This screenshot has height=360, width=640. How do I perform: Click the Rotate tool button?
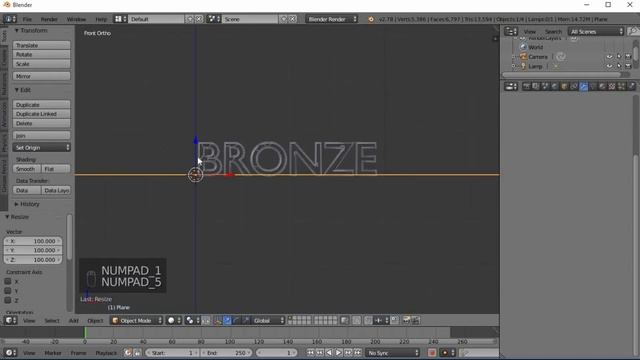[x=41, y=55]
